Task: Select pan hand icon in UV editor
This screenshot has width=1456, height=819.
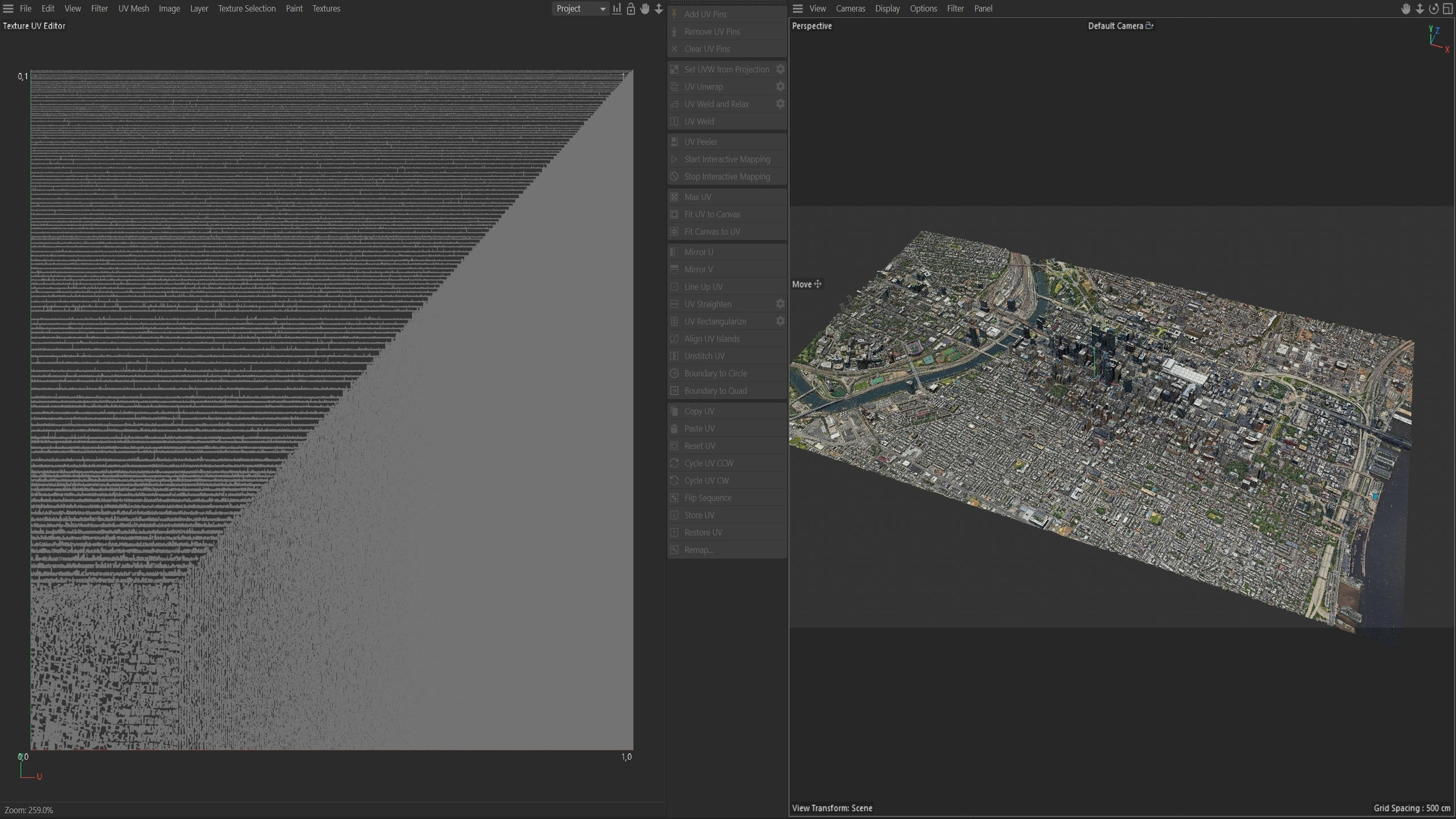Action: pyautogui.click(x=645, y=9)
